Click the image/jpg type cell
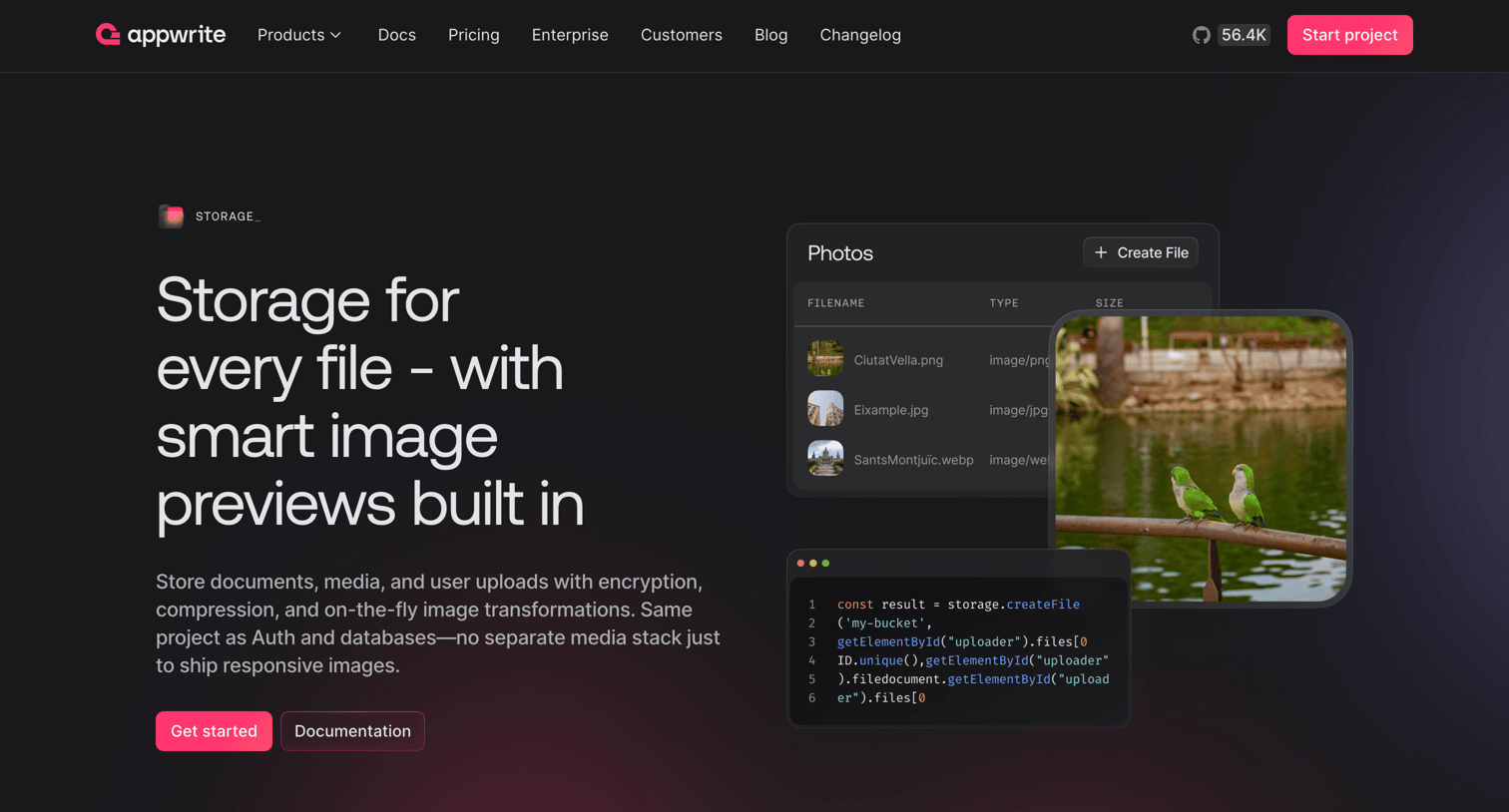This screenshot has height=812, width=1509. tap(1019, 410)
